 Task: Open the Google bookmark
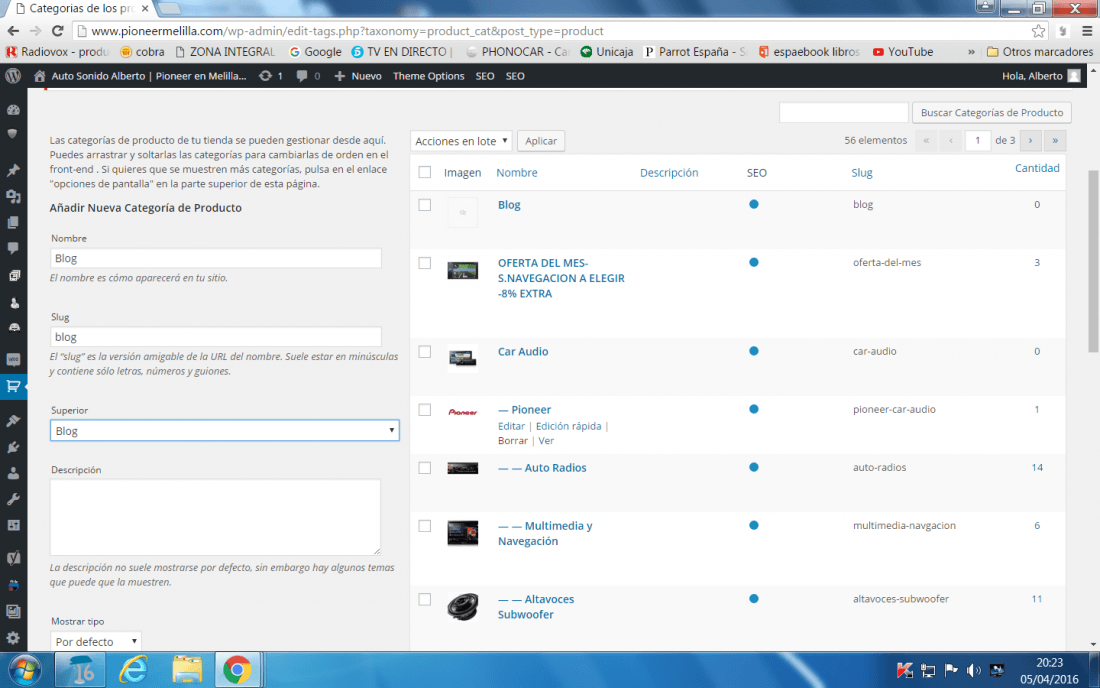315,52
